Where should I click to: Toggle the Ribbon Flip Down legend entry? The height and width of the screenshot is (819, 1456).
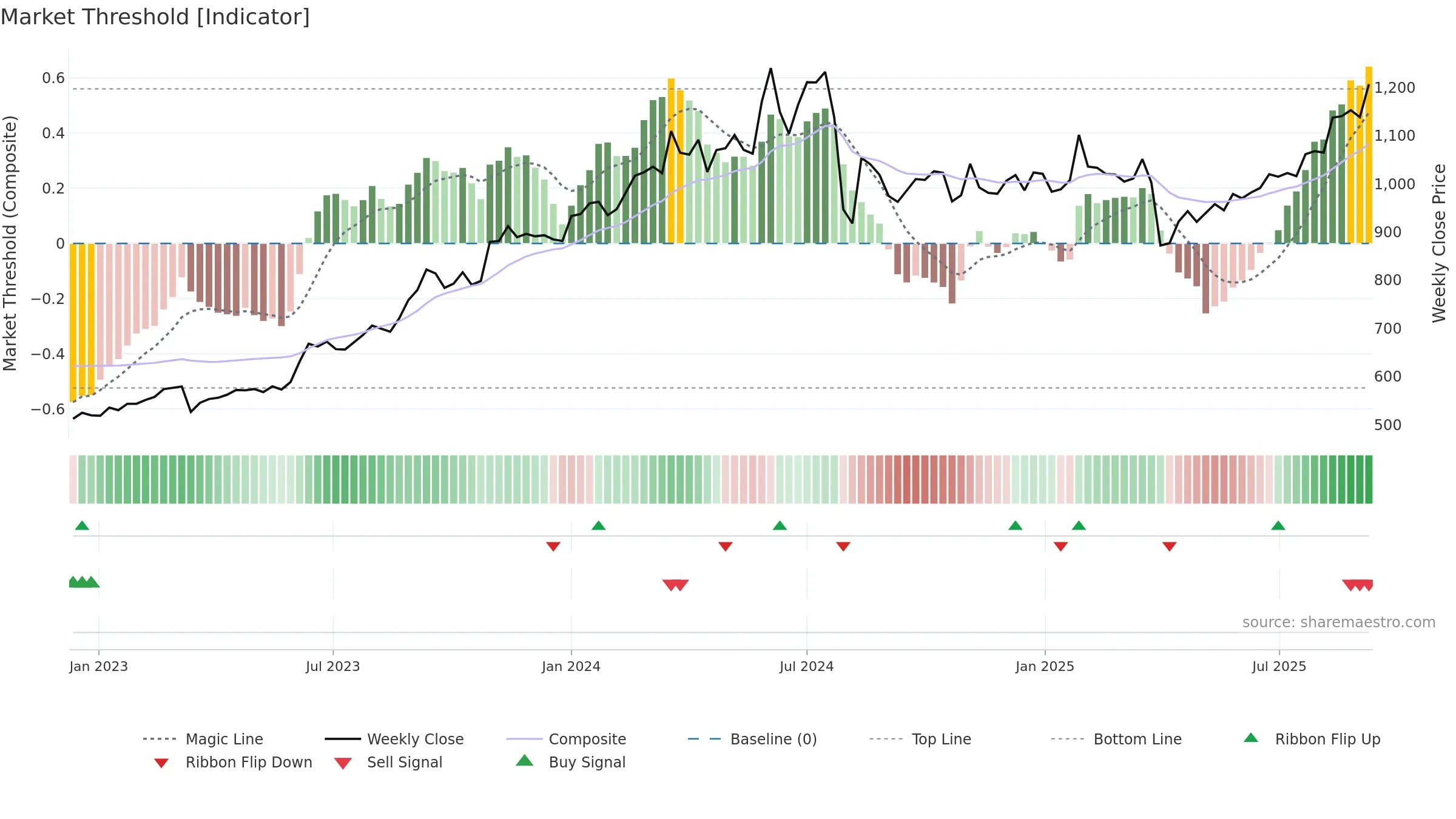tap(233, 762)
